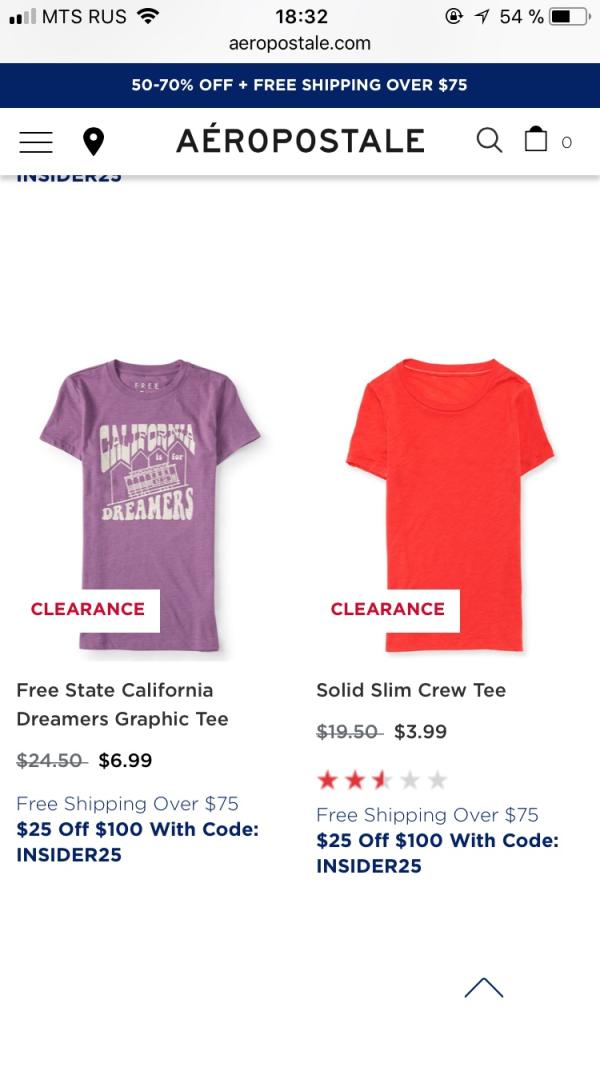Tap the star rating under Solid Slim Crew Tee
The width and height of the screenshot is (600, 1066).
click(x=381, y=779)
